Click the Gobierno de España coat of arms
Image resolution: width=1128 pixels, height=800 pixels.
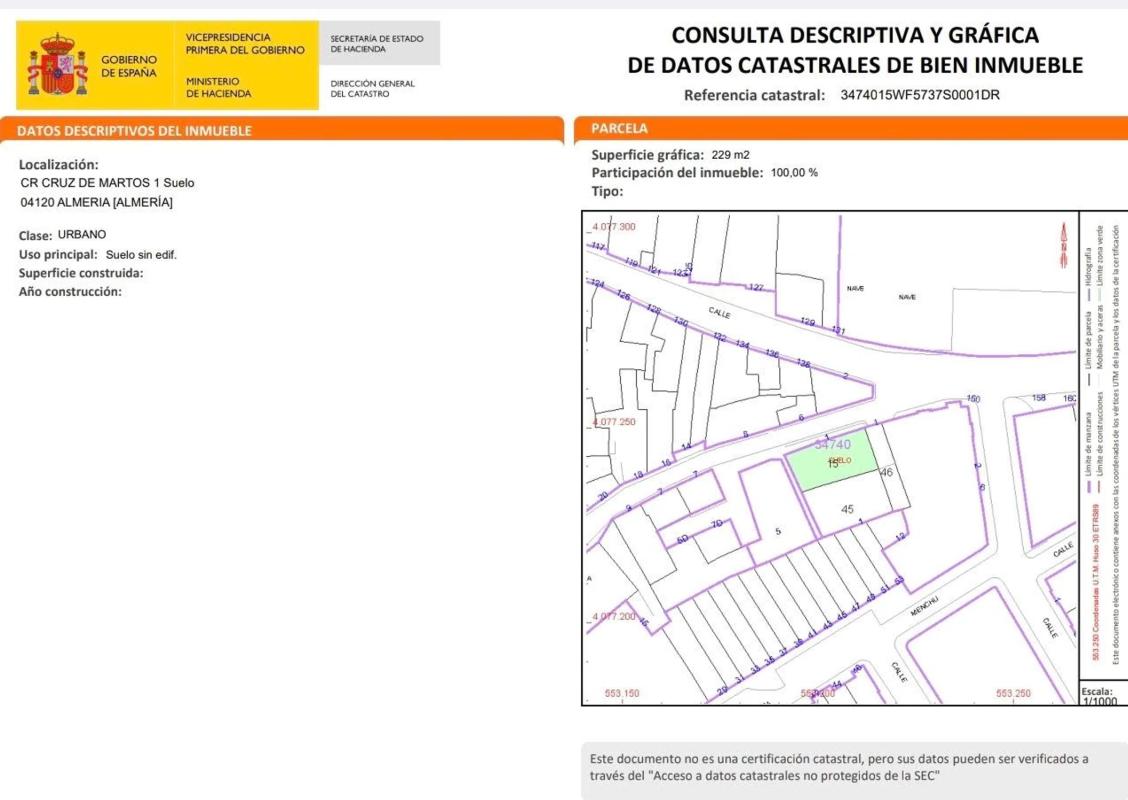coord(57,65)
